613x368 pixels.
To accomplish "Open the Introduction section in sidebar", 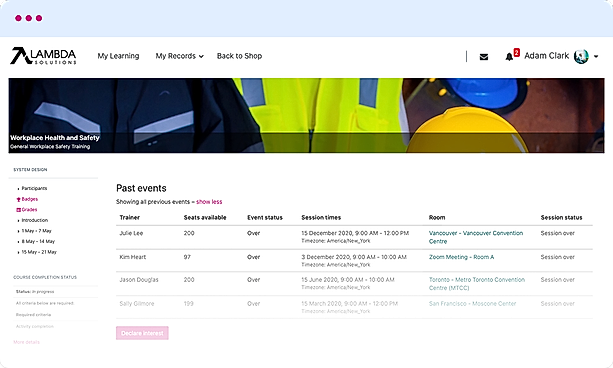I will [34, 220].
